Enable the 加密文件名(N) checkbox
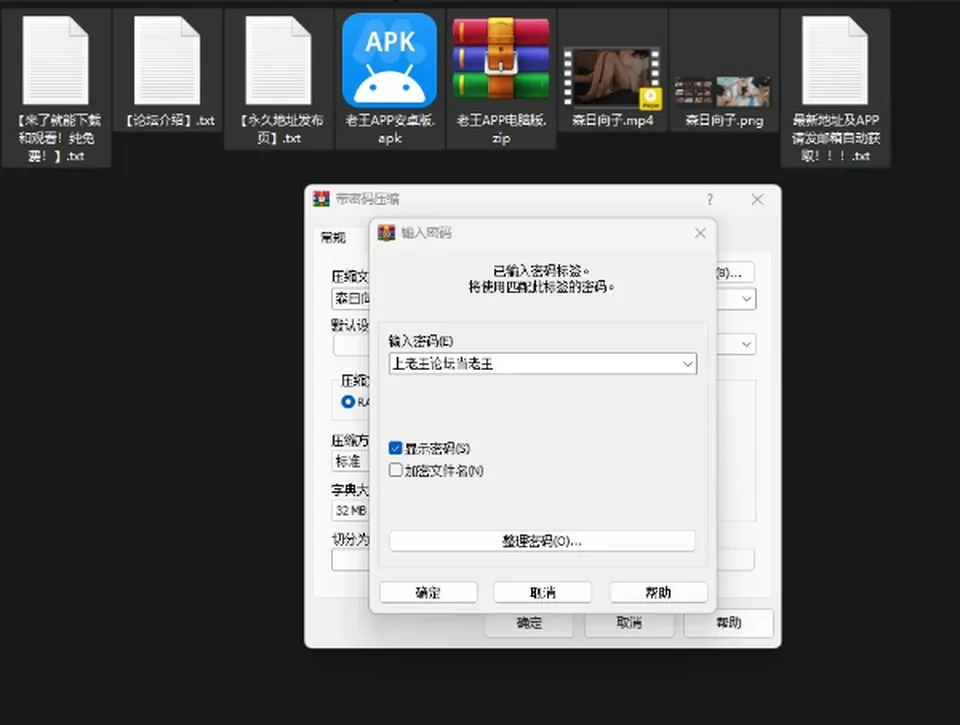This screenshot has height=725, width=960. tap(396, 470)
